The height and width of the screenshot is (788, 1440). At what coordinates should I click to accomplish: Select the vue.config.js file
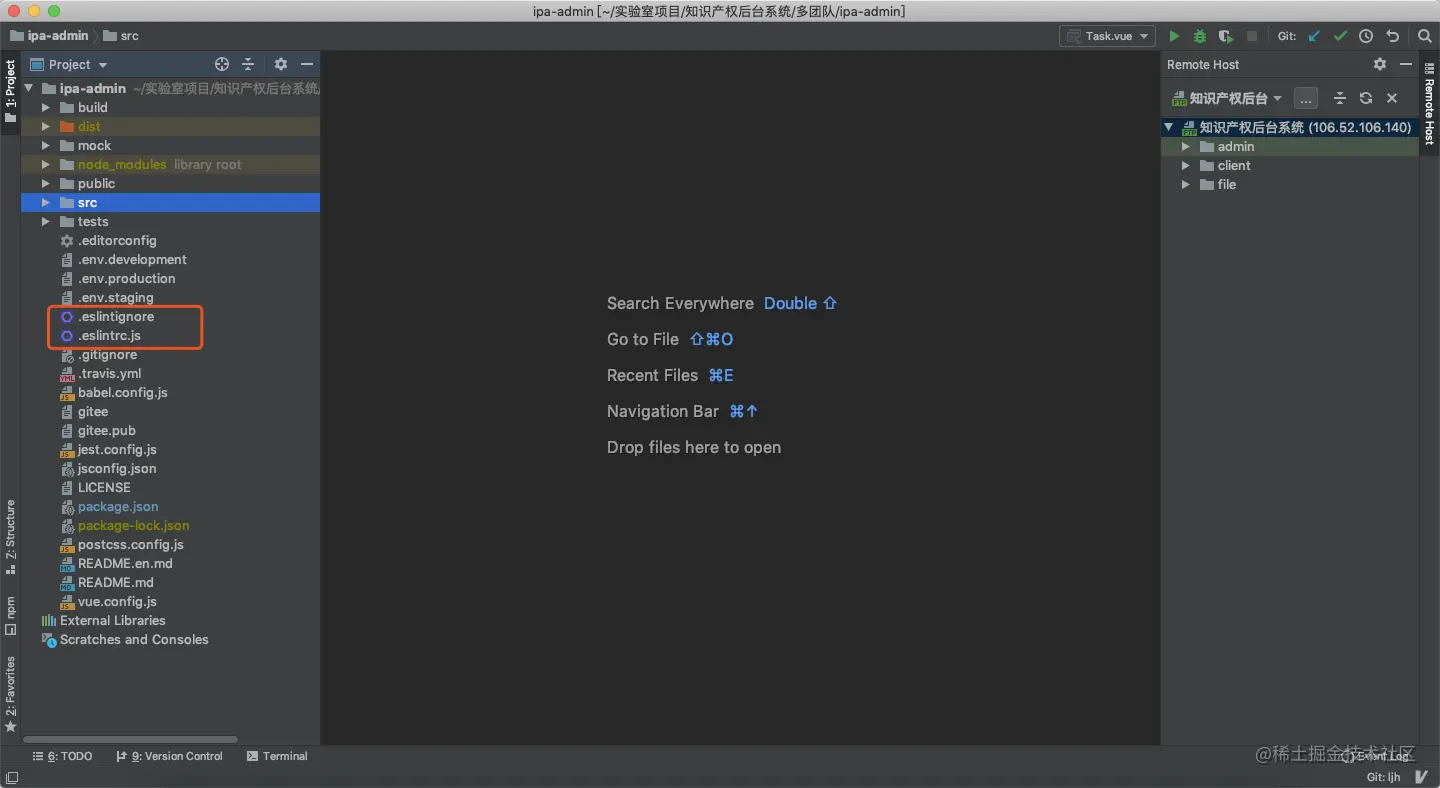[117, 601]
